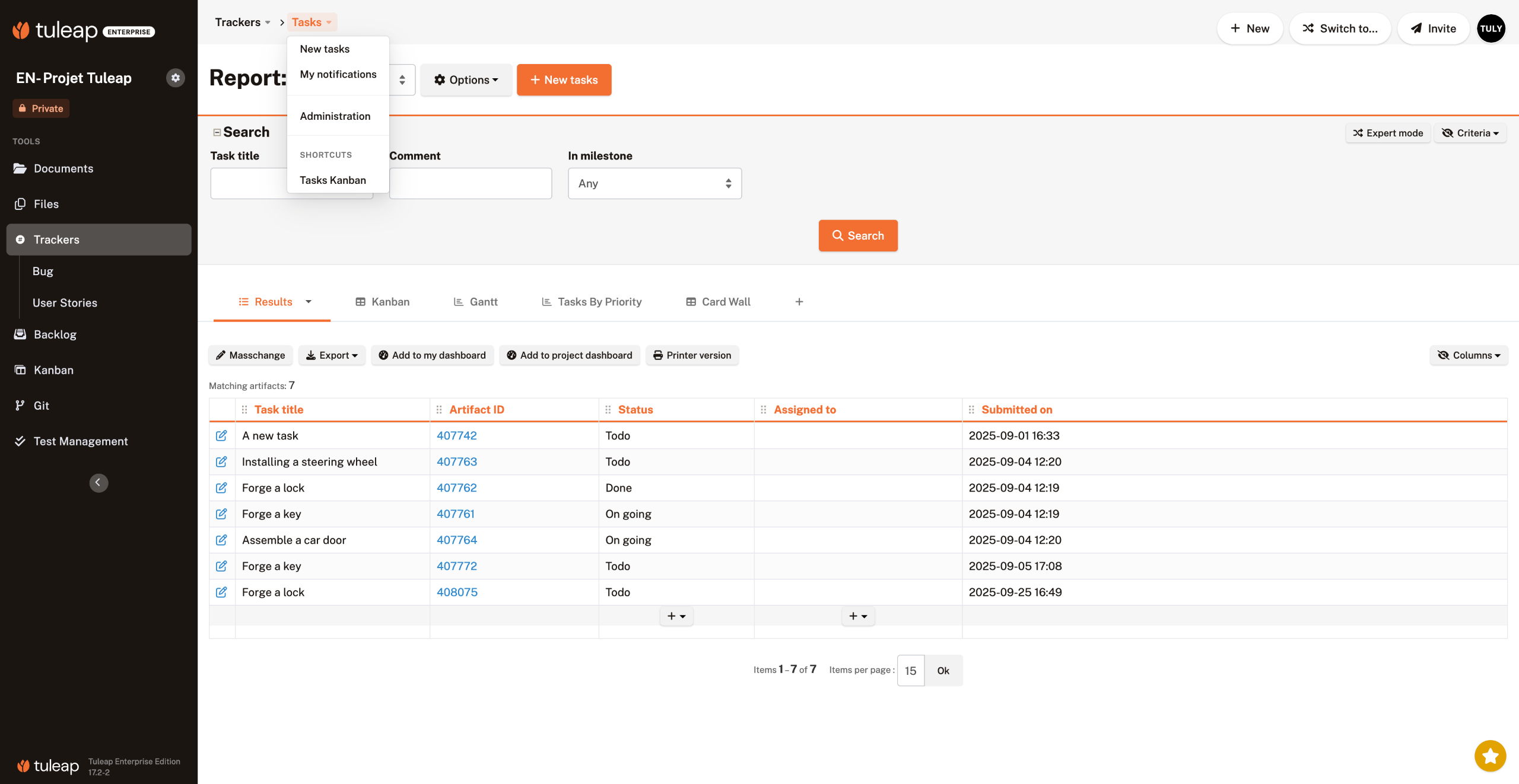Open the TULY user avatar

pyautogui.click(x=1491, y=28)
